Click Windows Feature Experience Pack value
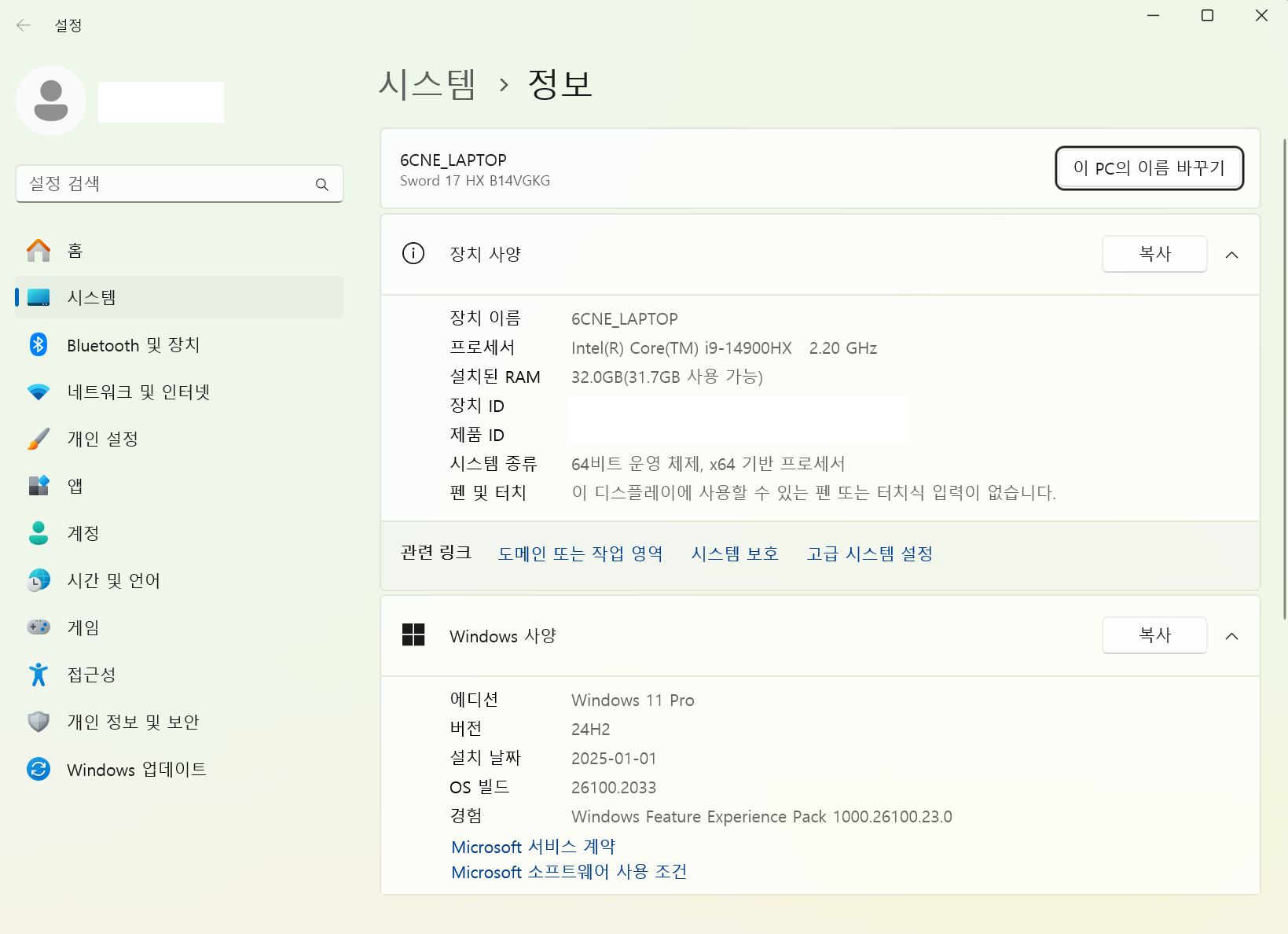 click(x=761, y=817)
